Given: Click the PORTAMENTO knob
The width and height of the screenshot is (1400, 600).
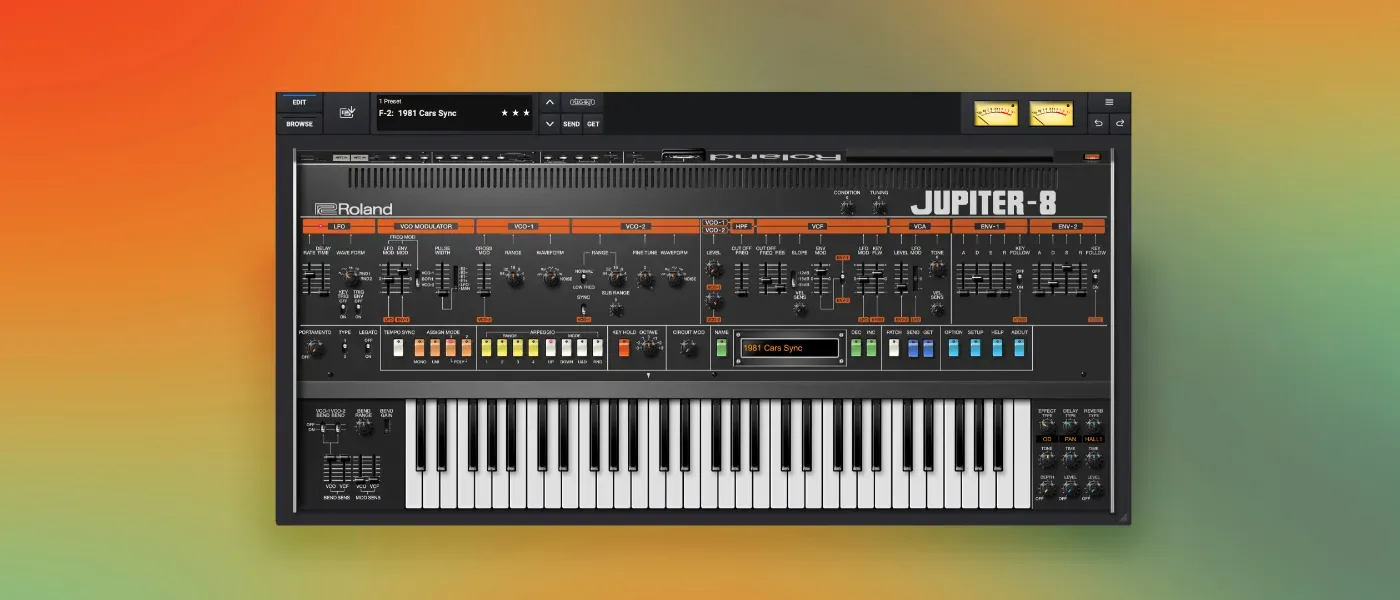Looking at the screenshot, I should [x=315, y=348].
